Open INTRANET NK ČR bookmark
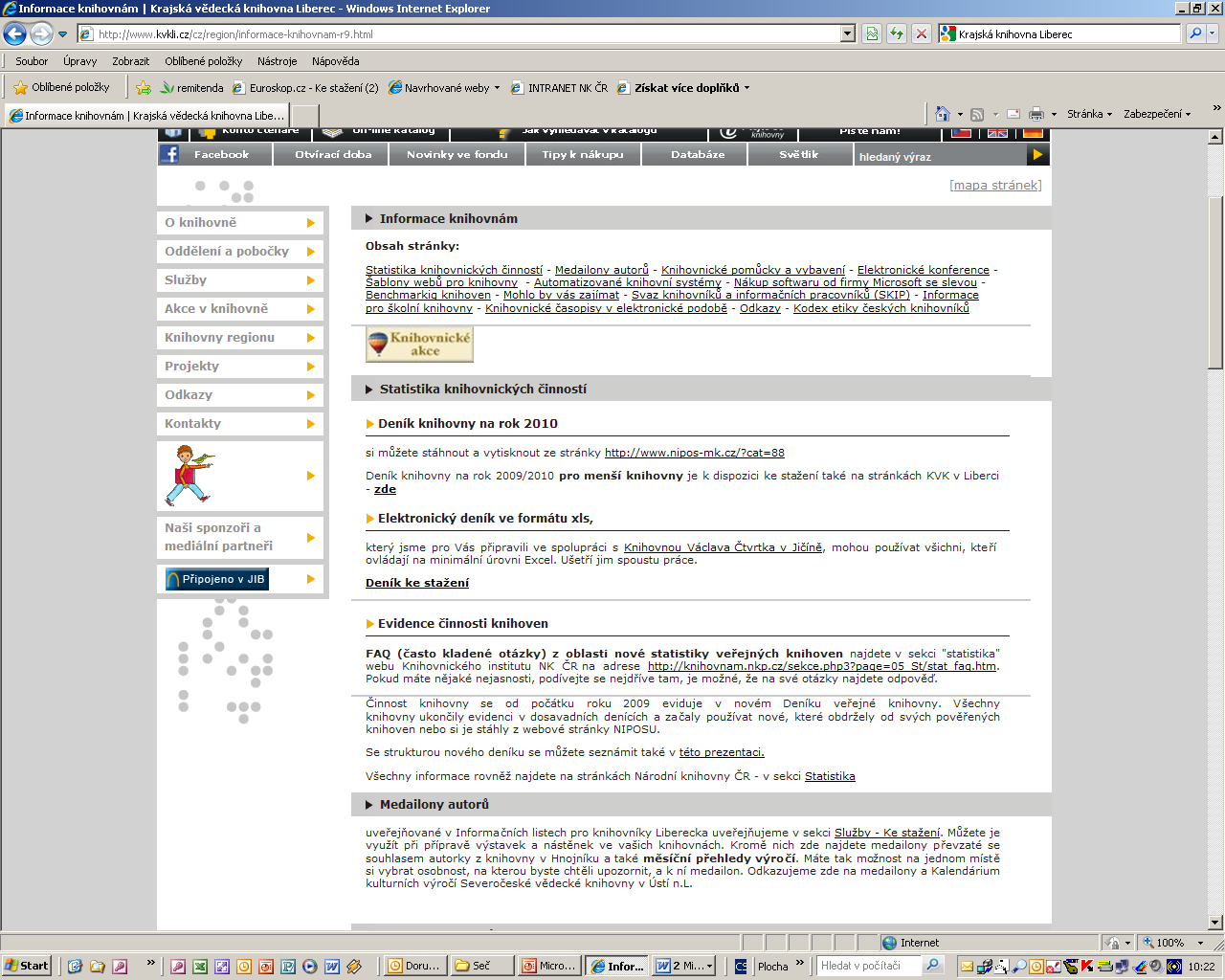Screen dimensions: 1225x980 [x=559, y=87]
